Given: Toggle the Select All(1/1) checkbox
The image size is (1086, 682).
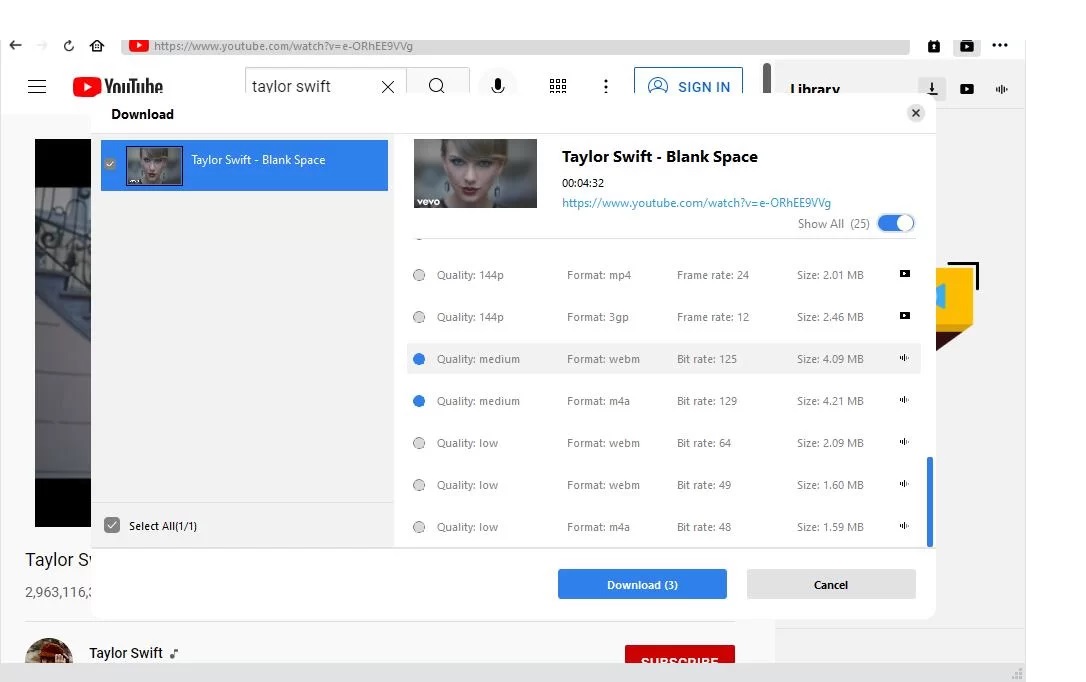Looking at the screenshot, I should (112, 526).
